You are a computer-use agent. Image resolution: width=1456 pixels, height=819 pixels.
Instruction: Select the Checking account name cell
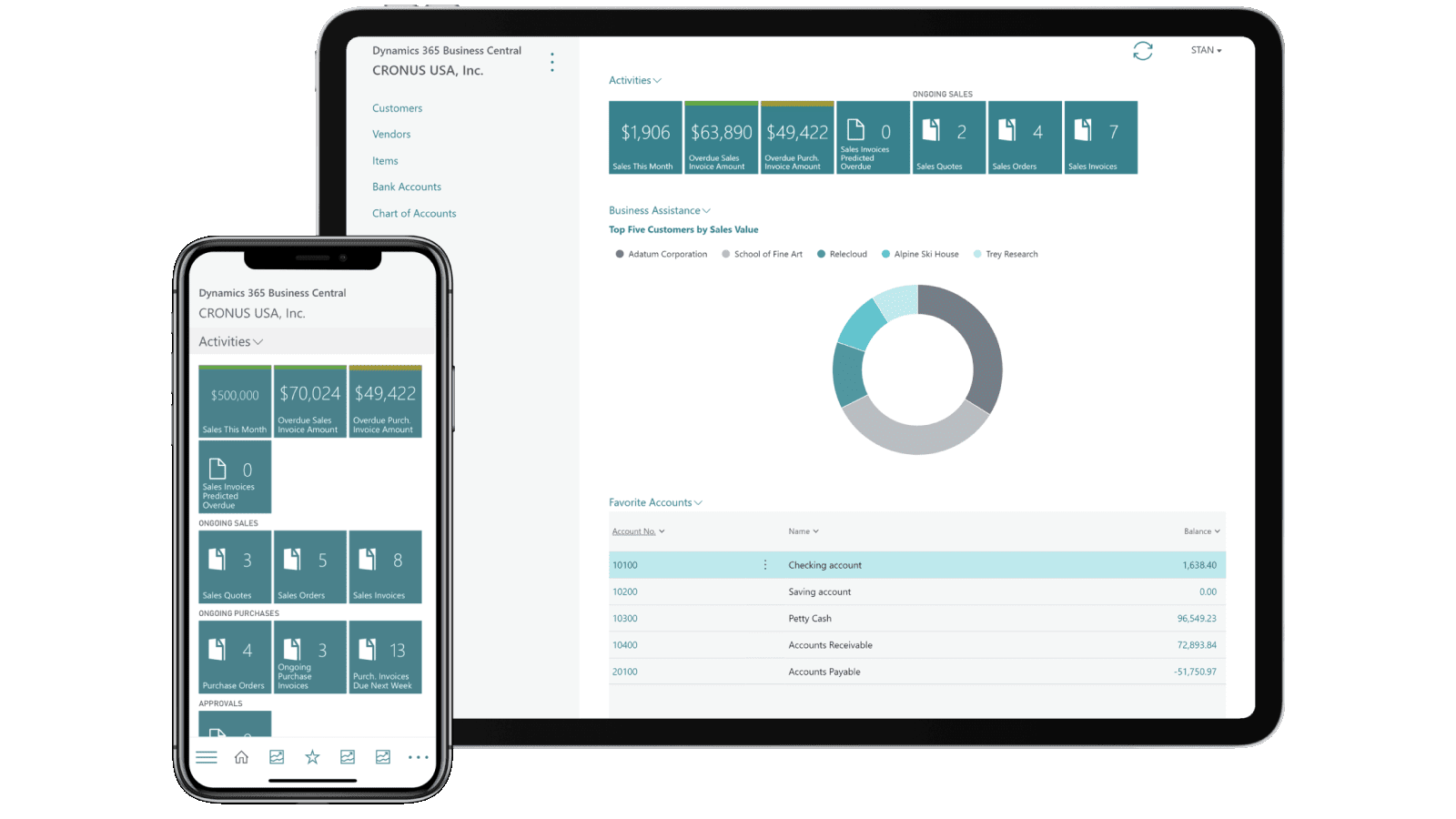[x=825, y=565]
